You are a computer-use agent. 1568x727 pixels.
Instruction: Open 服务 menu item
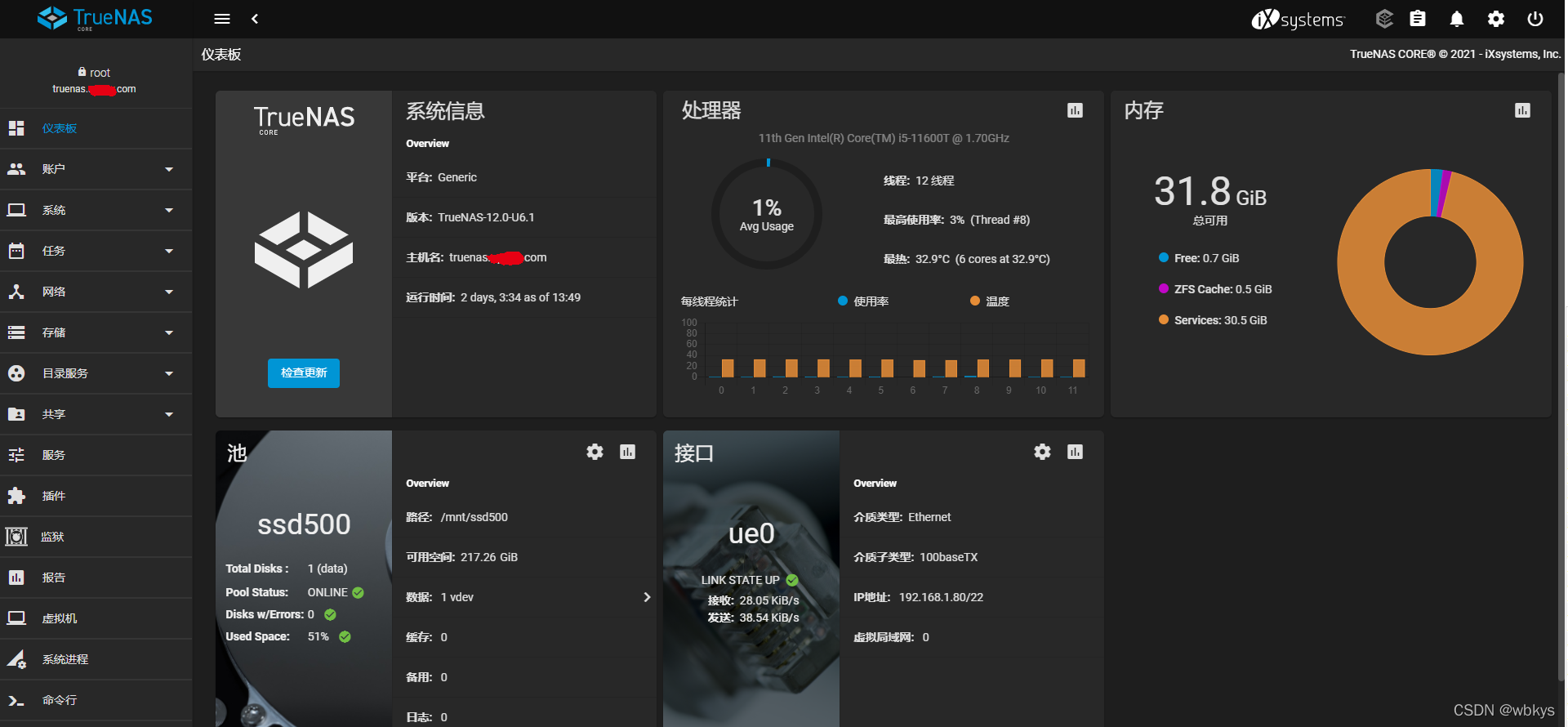pos(96,455)
